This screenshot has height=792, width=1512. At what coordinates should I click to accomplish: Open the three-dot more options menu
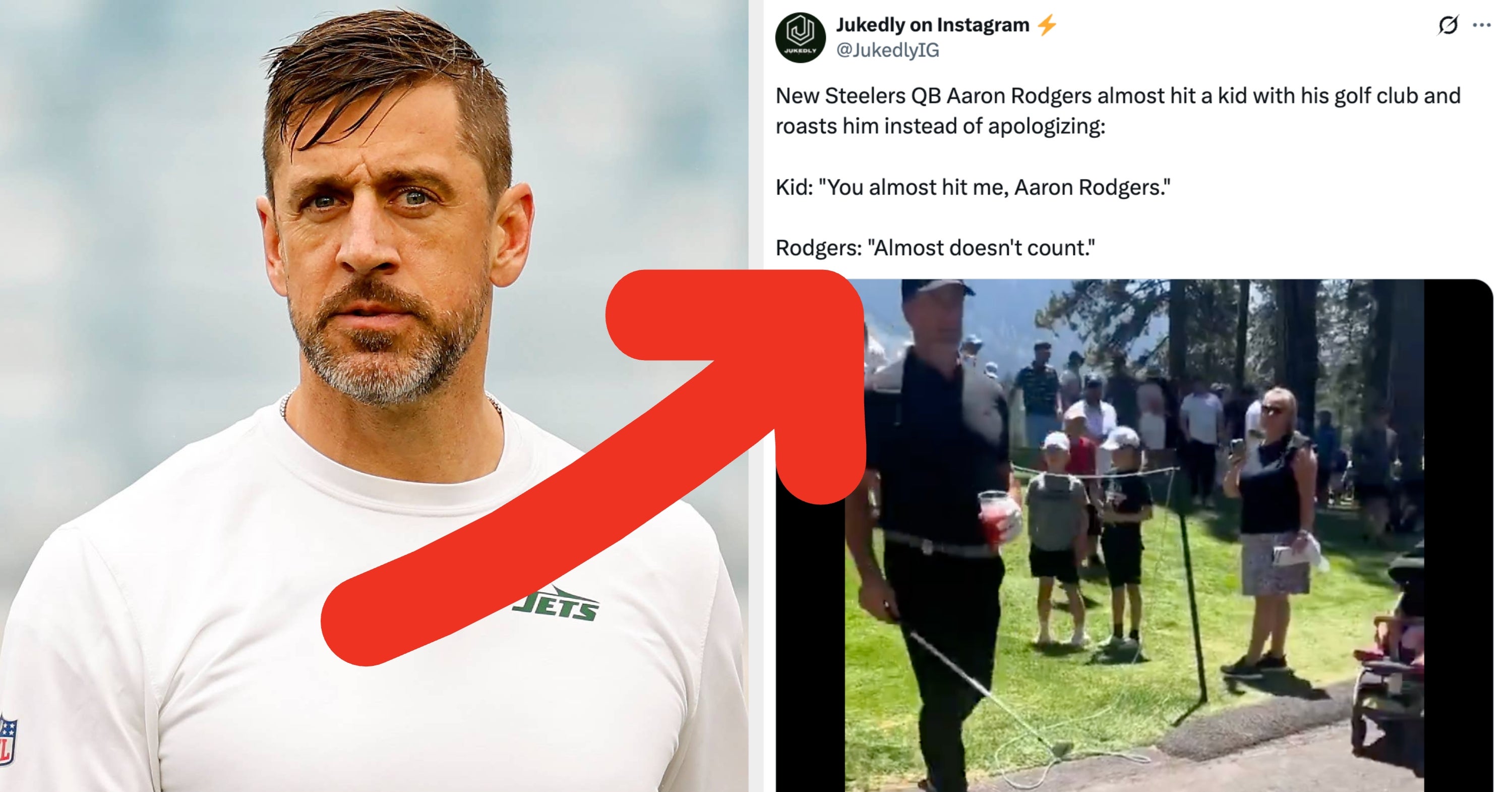tap(1482, 25)
